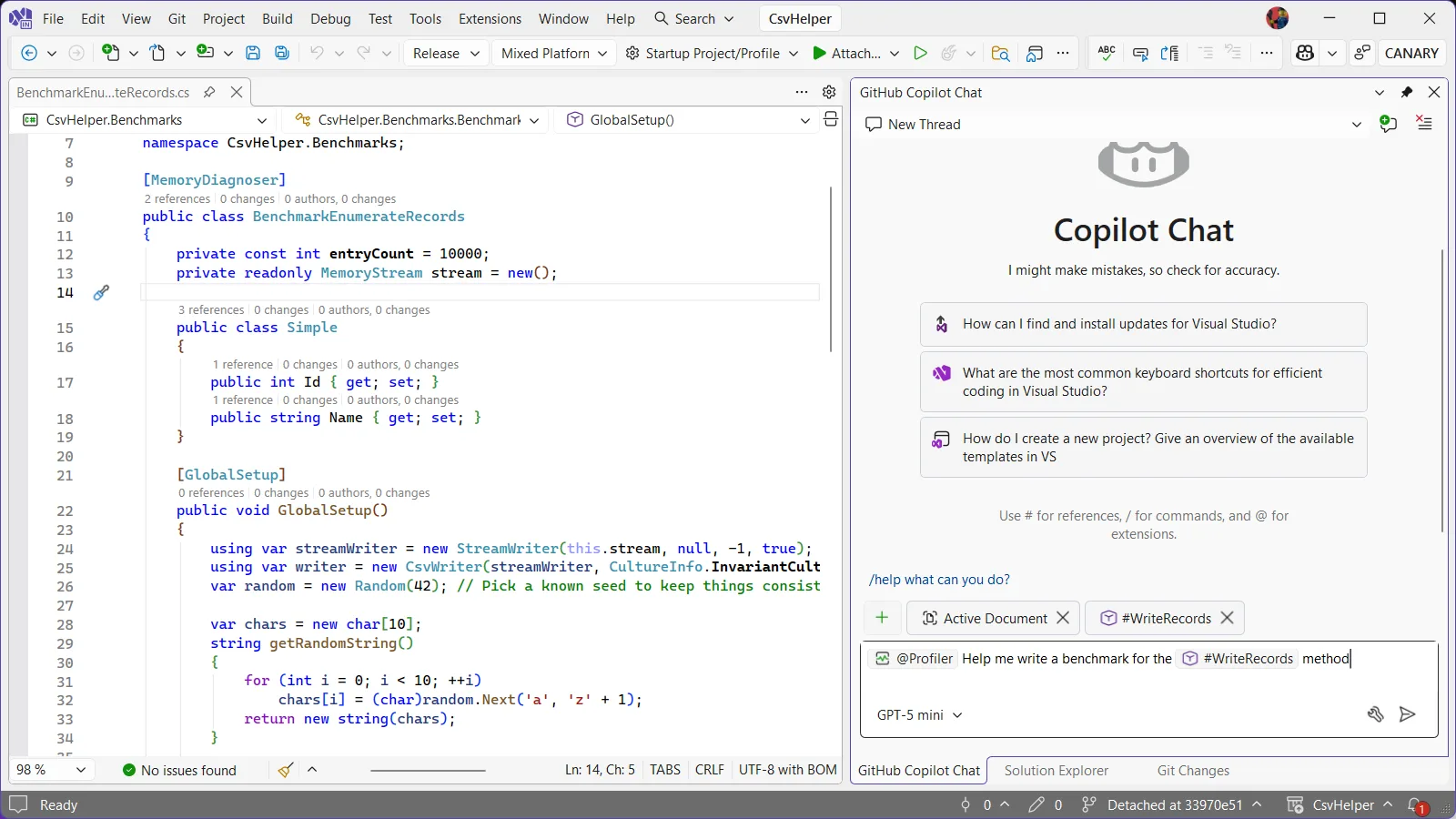Remove the #WriteRecords reference chip
The image size is (1456, 819).
1227,618
